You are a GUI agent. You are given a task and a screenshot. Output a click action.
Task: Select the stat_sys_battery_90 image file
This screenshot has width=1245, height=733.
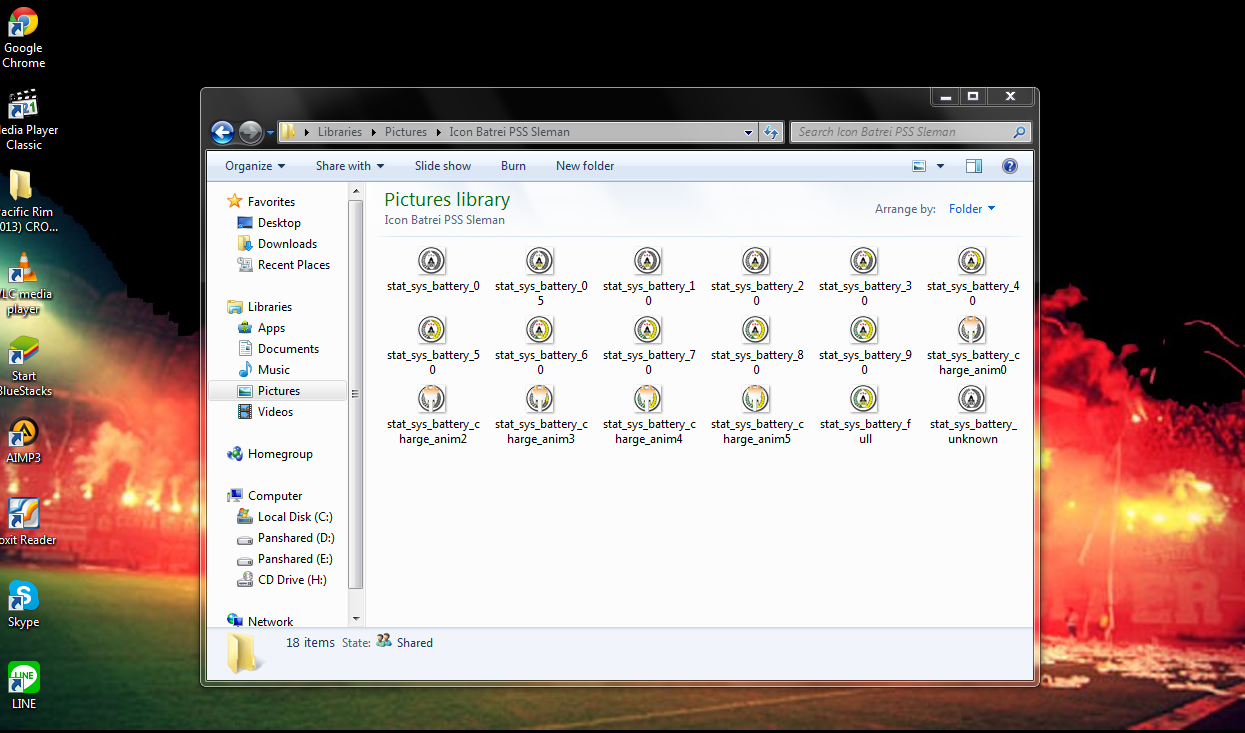pyautogui.click(x=864, y=346)
